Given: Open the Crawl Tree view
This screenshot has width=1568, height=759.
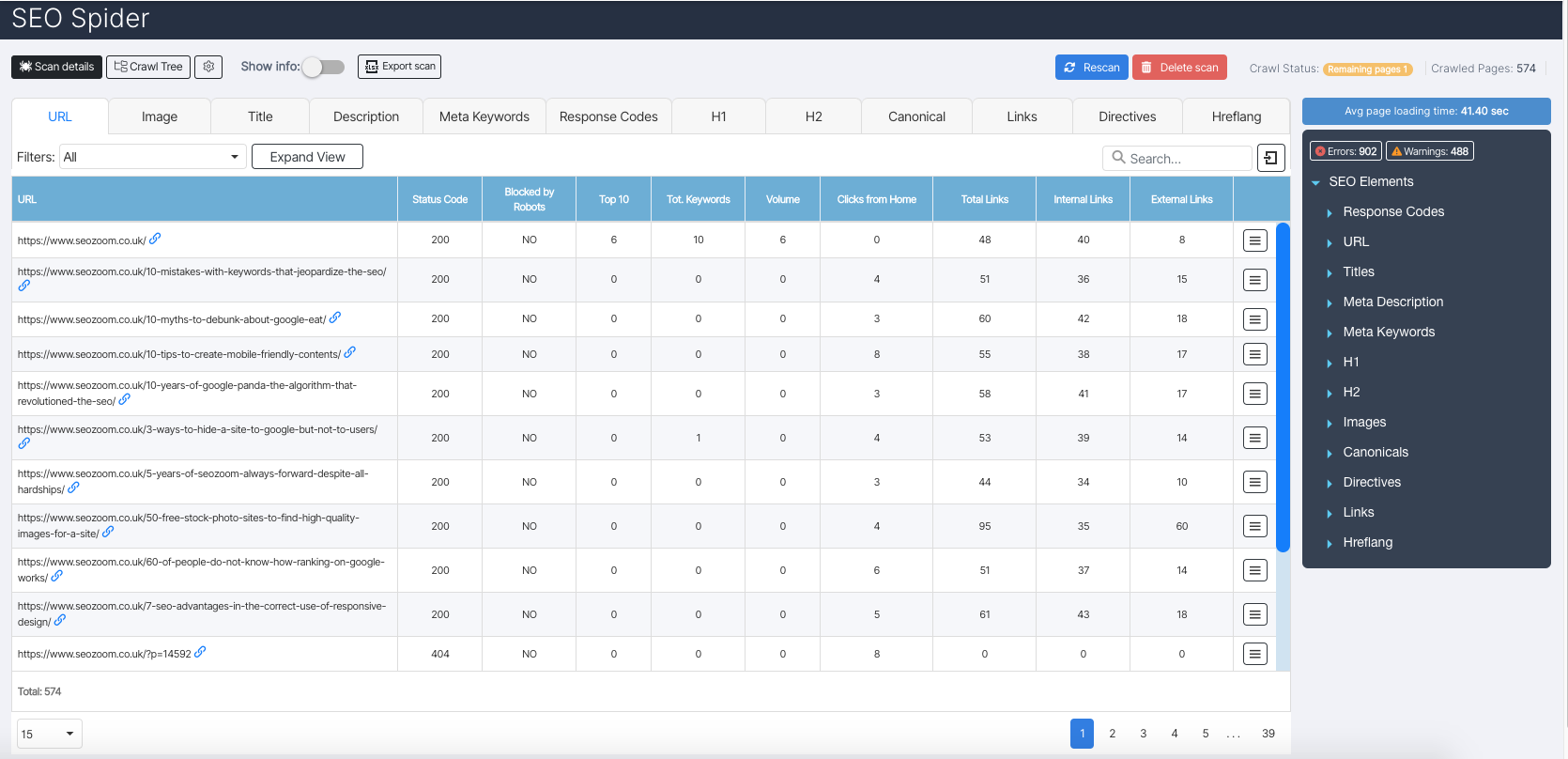Looking at the screenshot, I should (148, 67).
